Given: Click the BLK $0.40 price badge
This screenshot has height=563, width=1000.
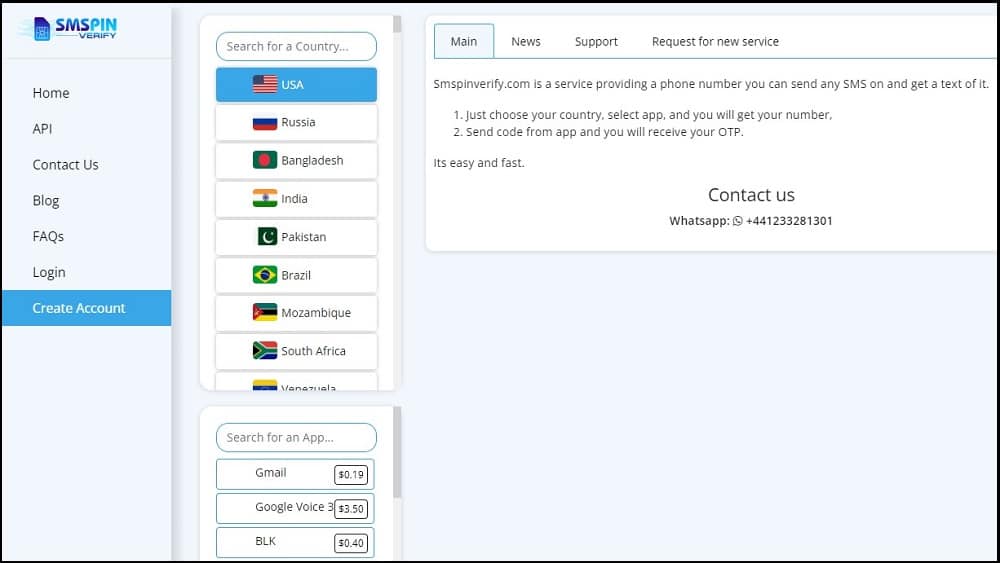Looking at the screenshot, I should (351, 543).
